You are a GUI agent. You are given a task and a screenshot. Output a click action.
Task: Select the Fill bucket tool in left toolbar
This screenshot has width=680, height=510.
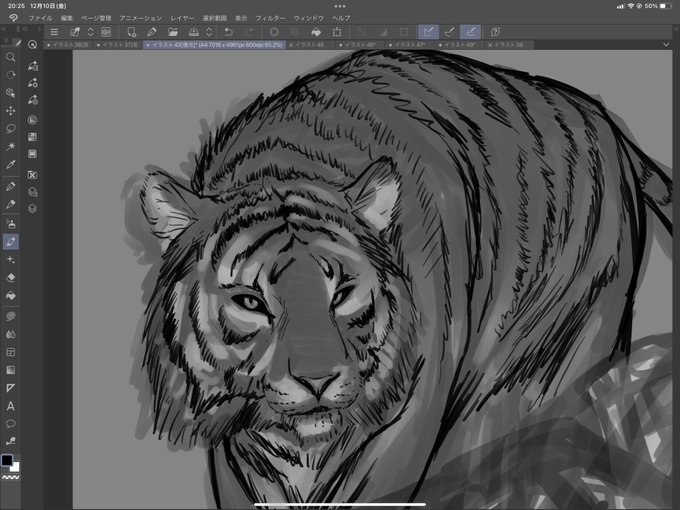tap(11, 296)
